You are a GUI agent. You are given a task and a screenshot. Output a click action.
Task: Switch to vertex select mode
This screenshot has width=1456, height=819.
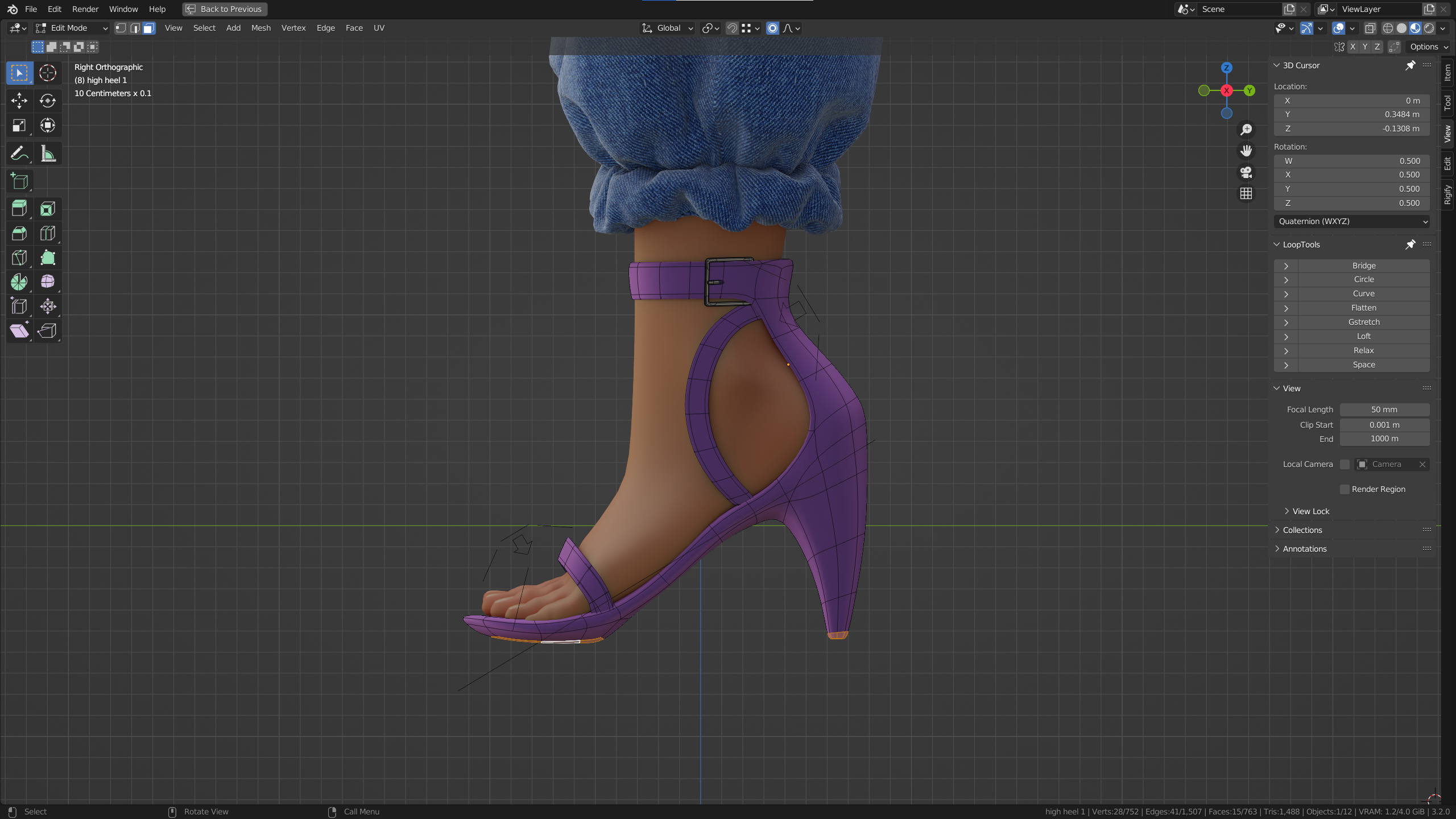[x=121, y=28]
